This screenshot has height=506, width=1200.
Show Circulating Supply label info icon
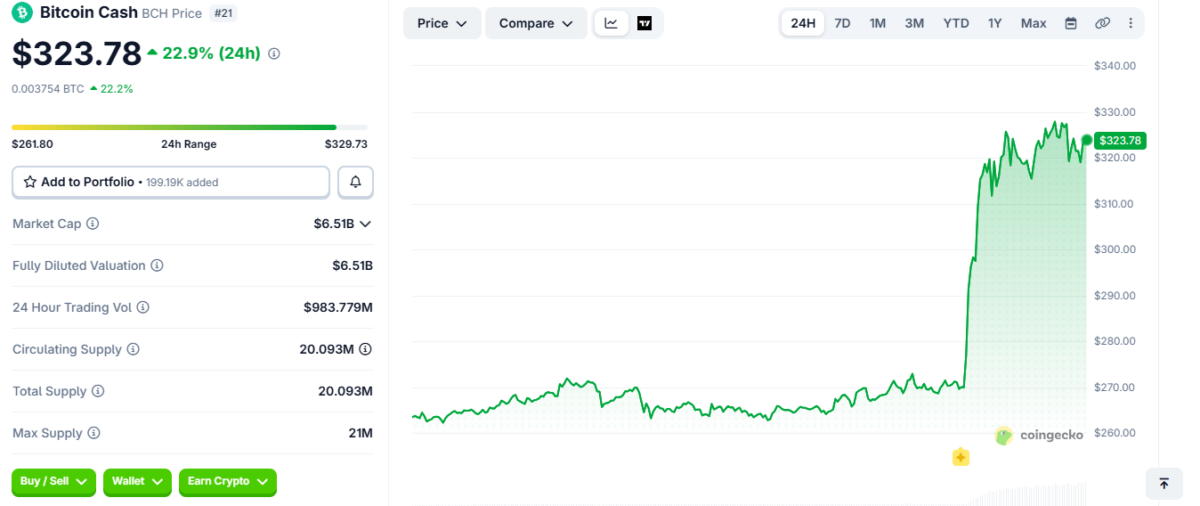click(x=133, y=350)
